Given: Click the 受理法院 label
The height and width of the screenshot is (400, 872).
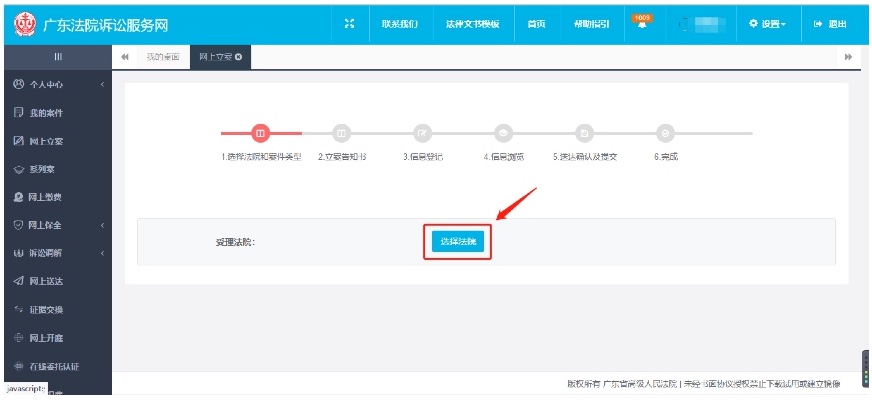Looking at the screenshot, I should click(236, 242).
